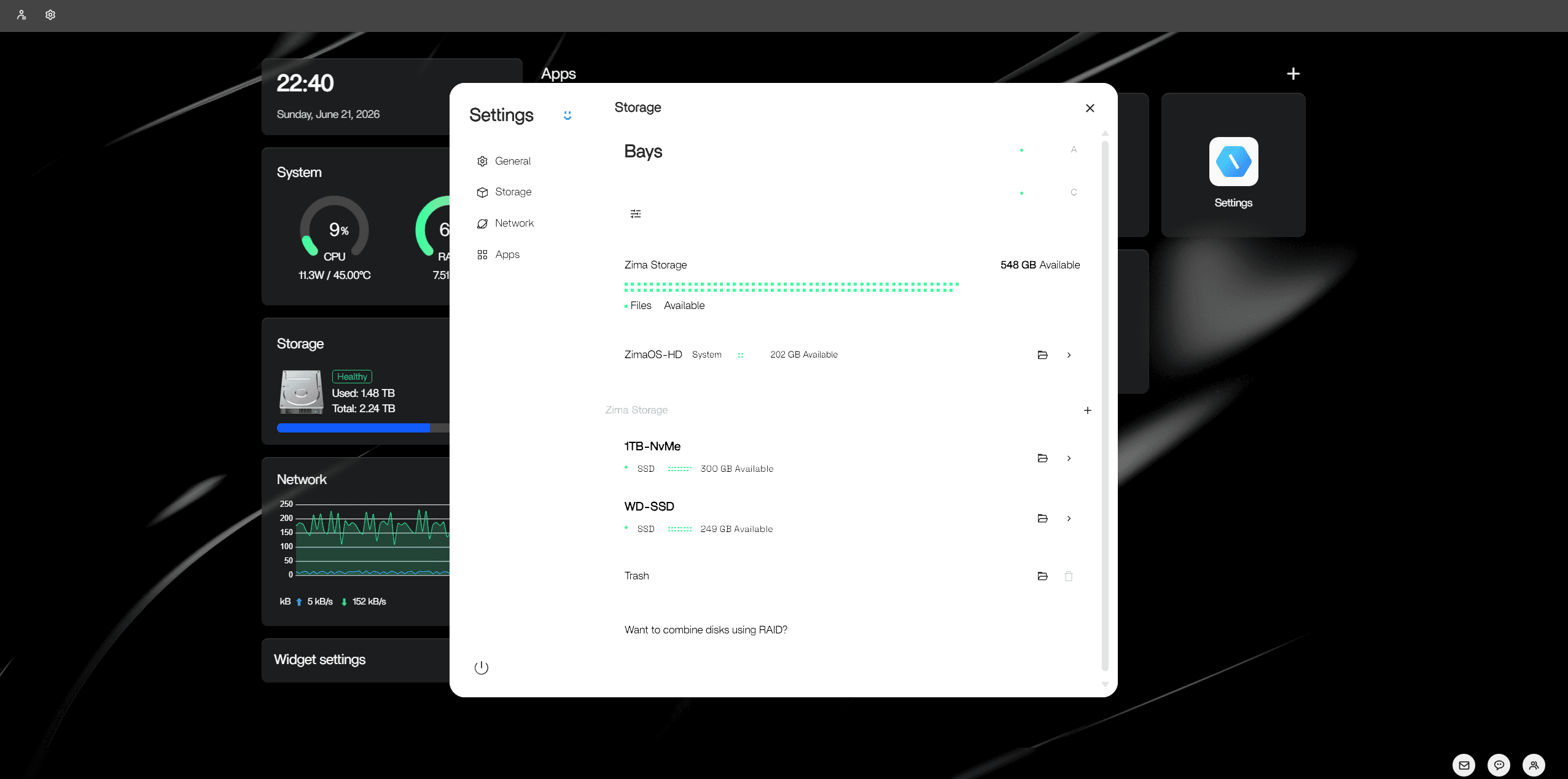The image size is (1568, 779).
Task: Click the power icon in Settings
Action: tap(481, 668)
